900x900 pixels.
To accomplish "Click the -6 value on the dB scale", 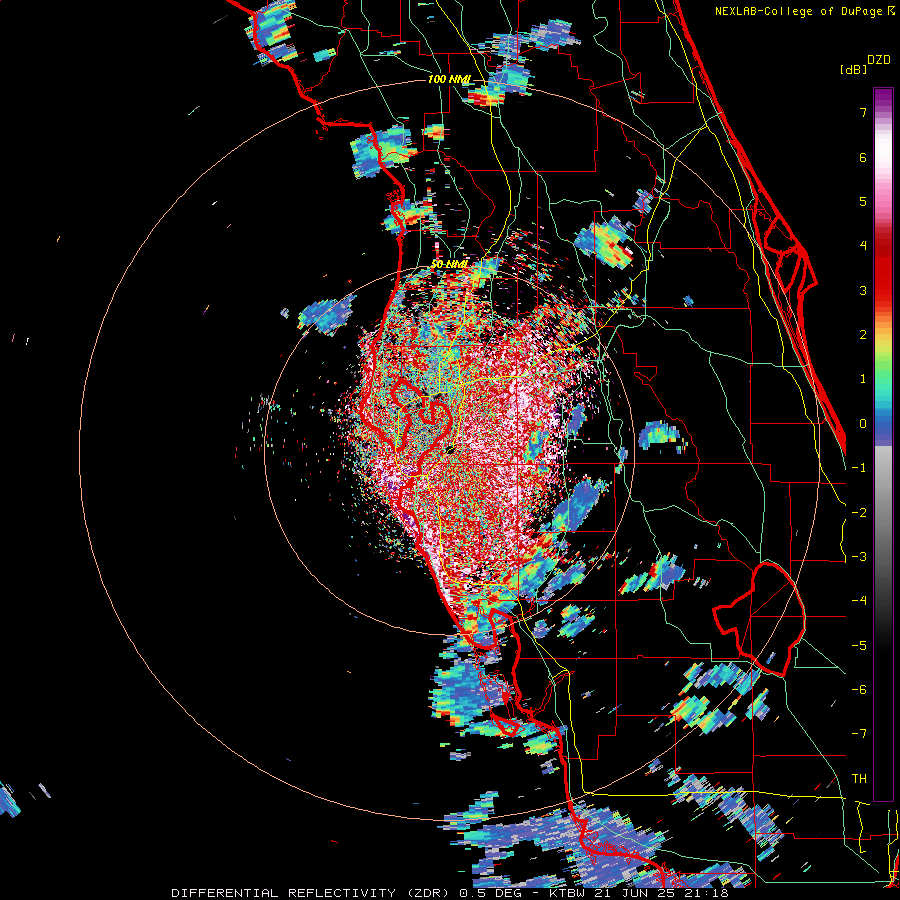I will point(859,690).
